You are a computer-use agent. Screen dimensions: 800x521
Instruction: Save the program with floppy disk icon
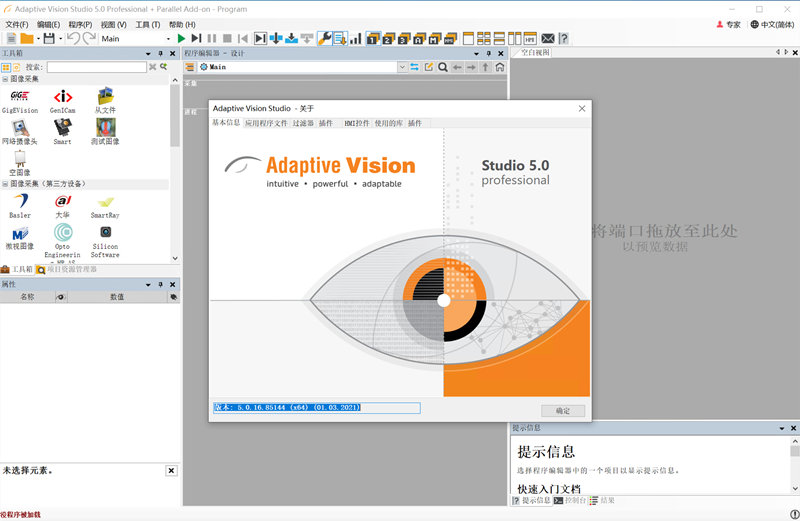coord(49,38)
